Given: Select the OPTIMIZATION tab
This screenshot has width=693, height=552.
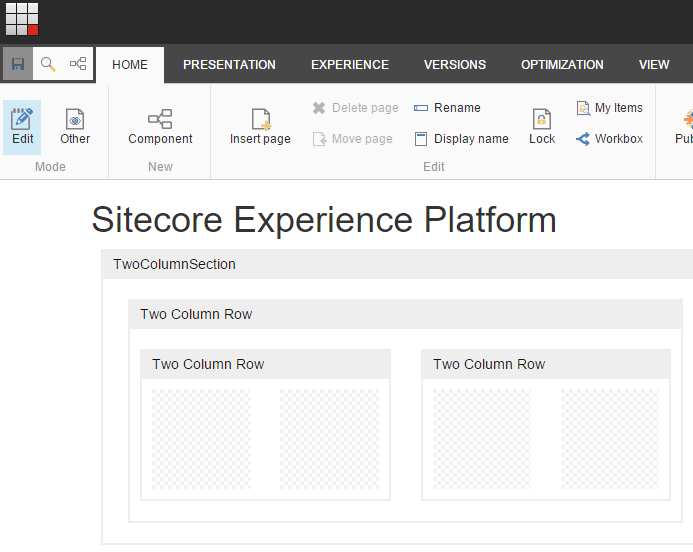Looking at the screenshot, I should pos(562,65).
